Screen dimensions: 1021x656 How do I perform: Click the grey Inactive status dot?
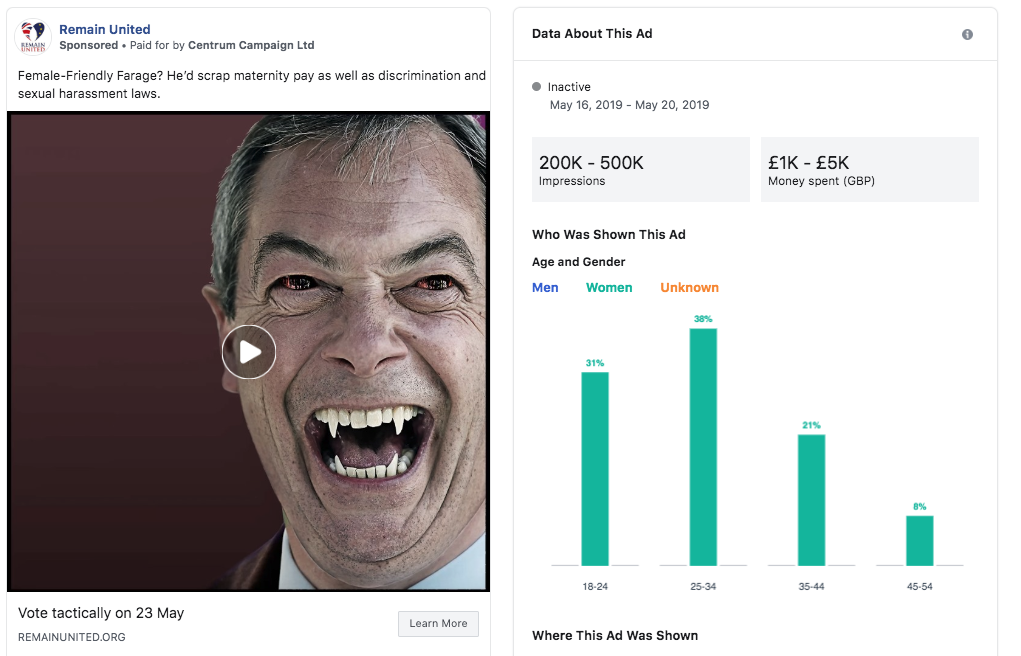pos(537,86)
